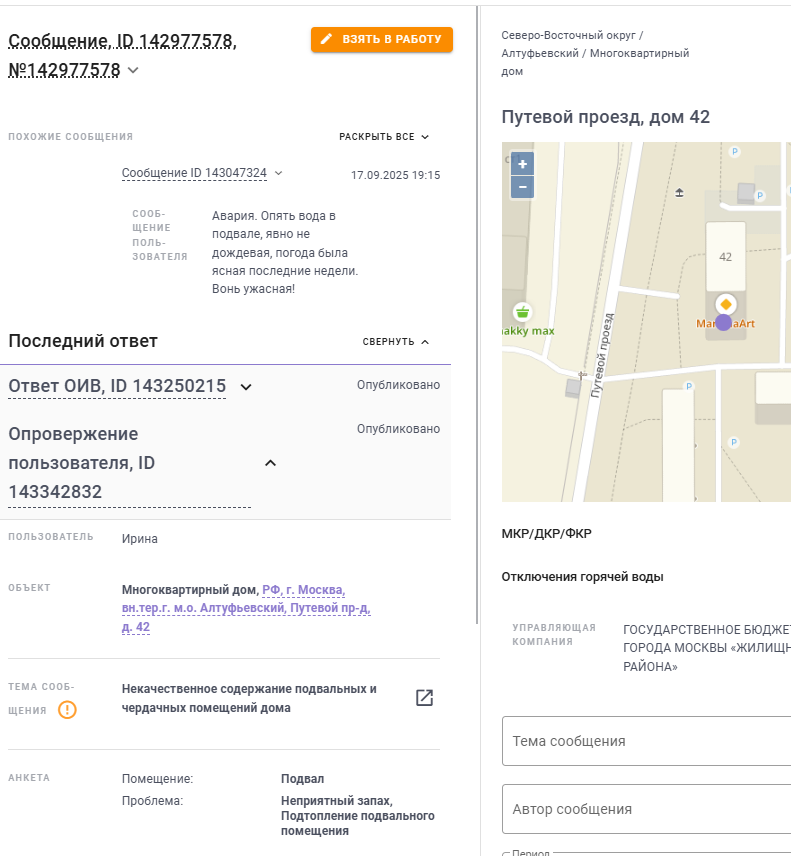
Task: Expand the message ID 142977578 header chevron
Action: click(x=133, y=70)
